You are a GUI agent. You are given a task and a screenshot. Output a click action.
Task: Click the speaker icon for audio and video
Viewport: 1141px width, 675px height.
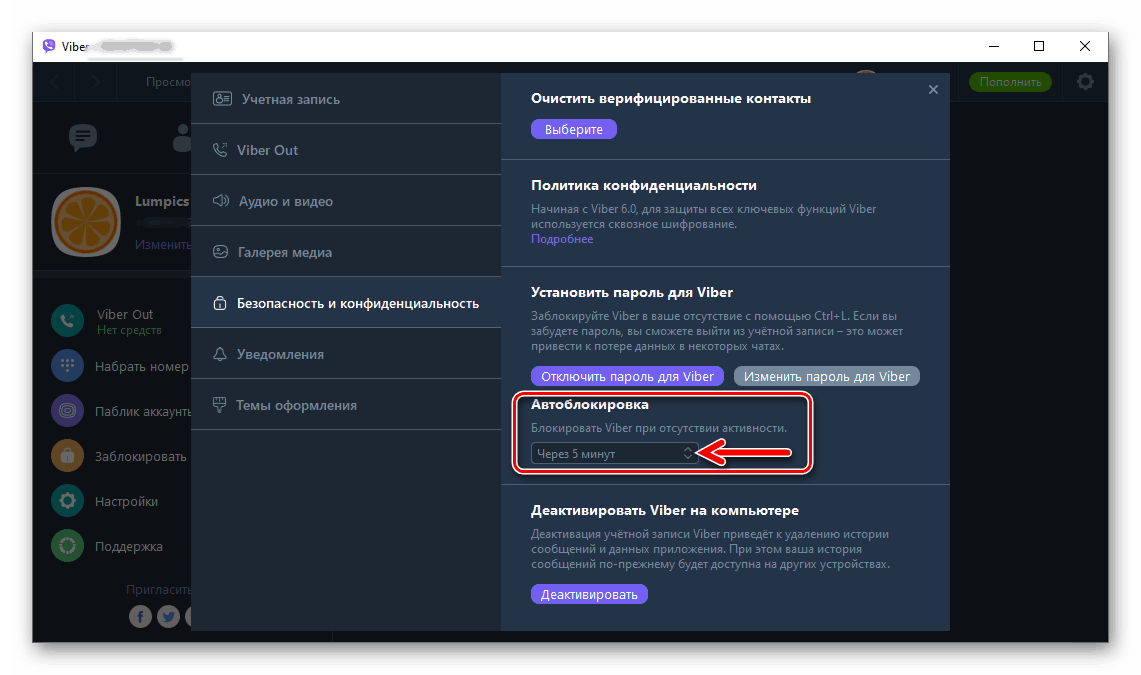click(220, 200)
